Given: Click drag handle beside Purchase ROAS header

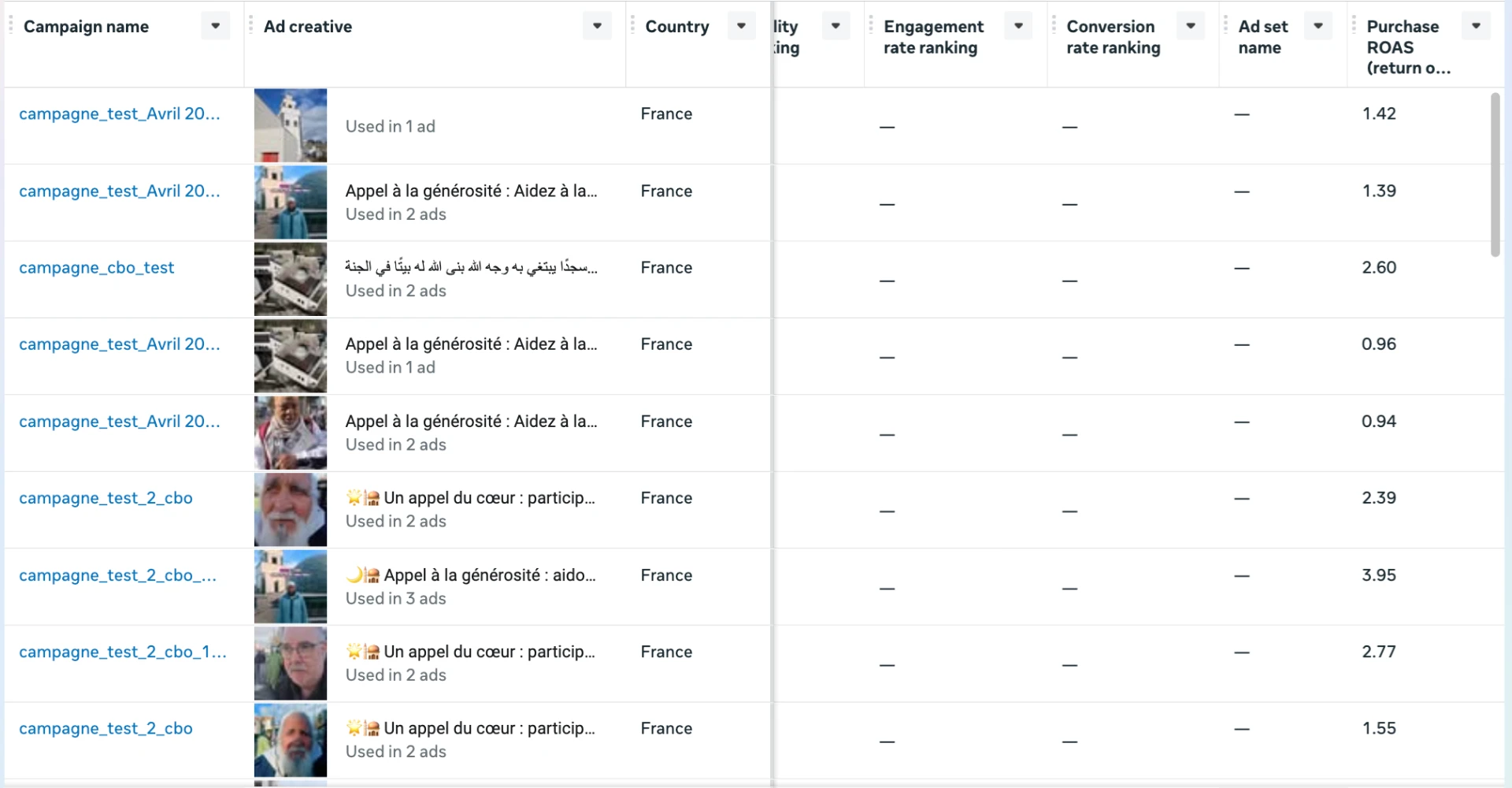Looking at the screenshot, I should [1354, 26].
